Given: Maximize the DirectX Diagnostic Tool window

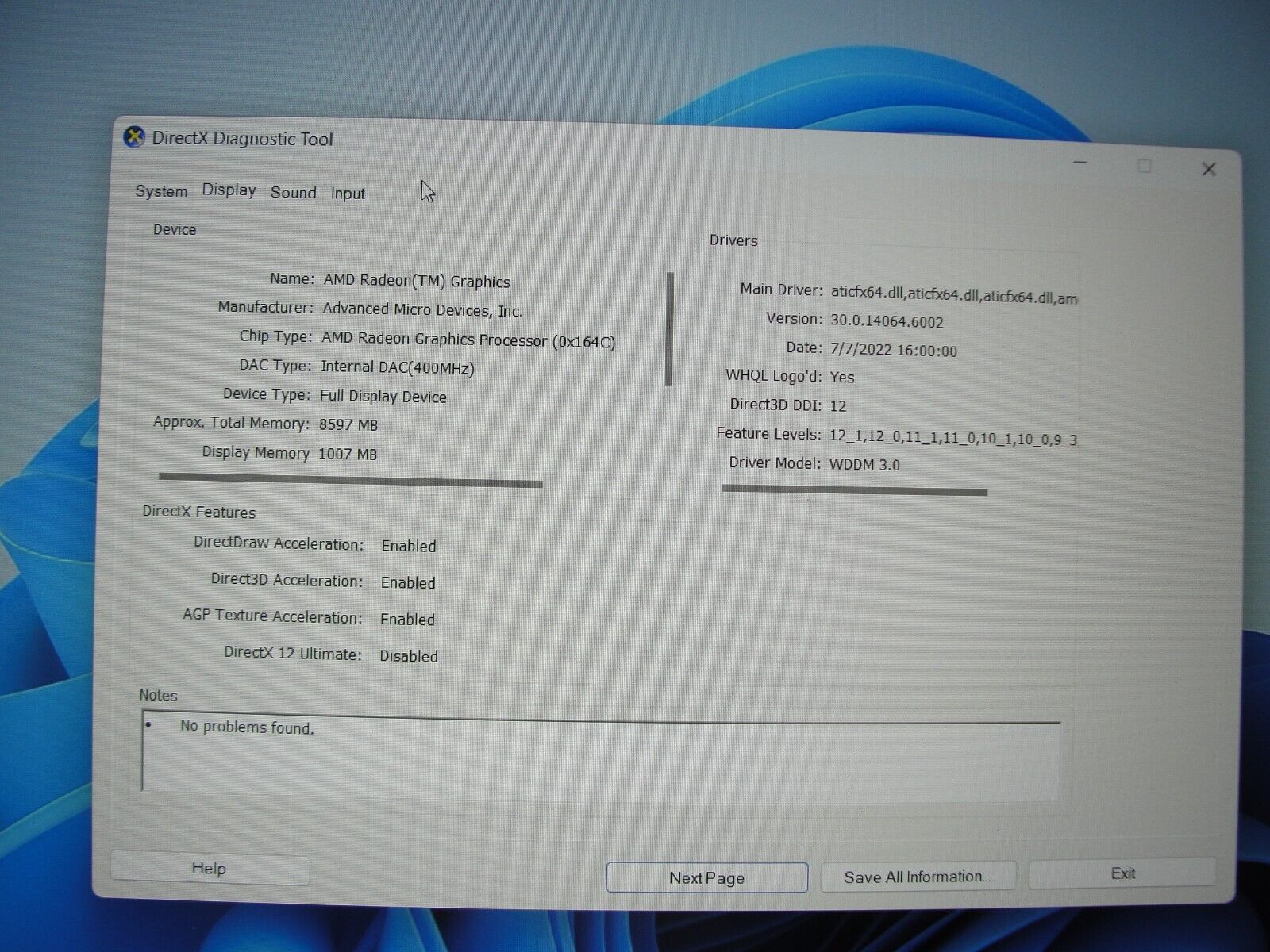Looking at the screenshot, I should 1144,165.
